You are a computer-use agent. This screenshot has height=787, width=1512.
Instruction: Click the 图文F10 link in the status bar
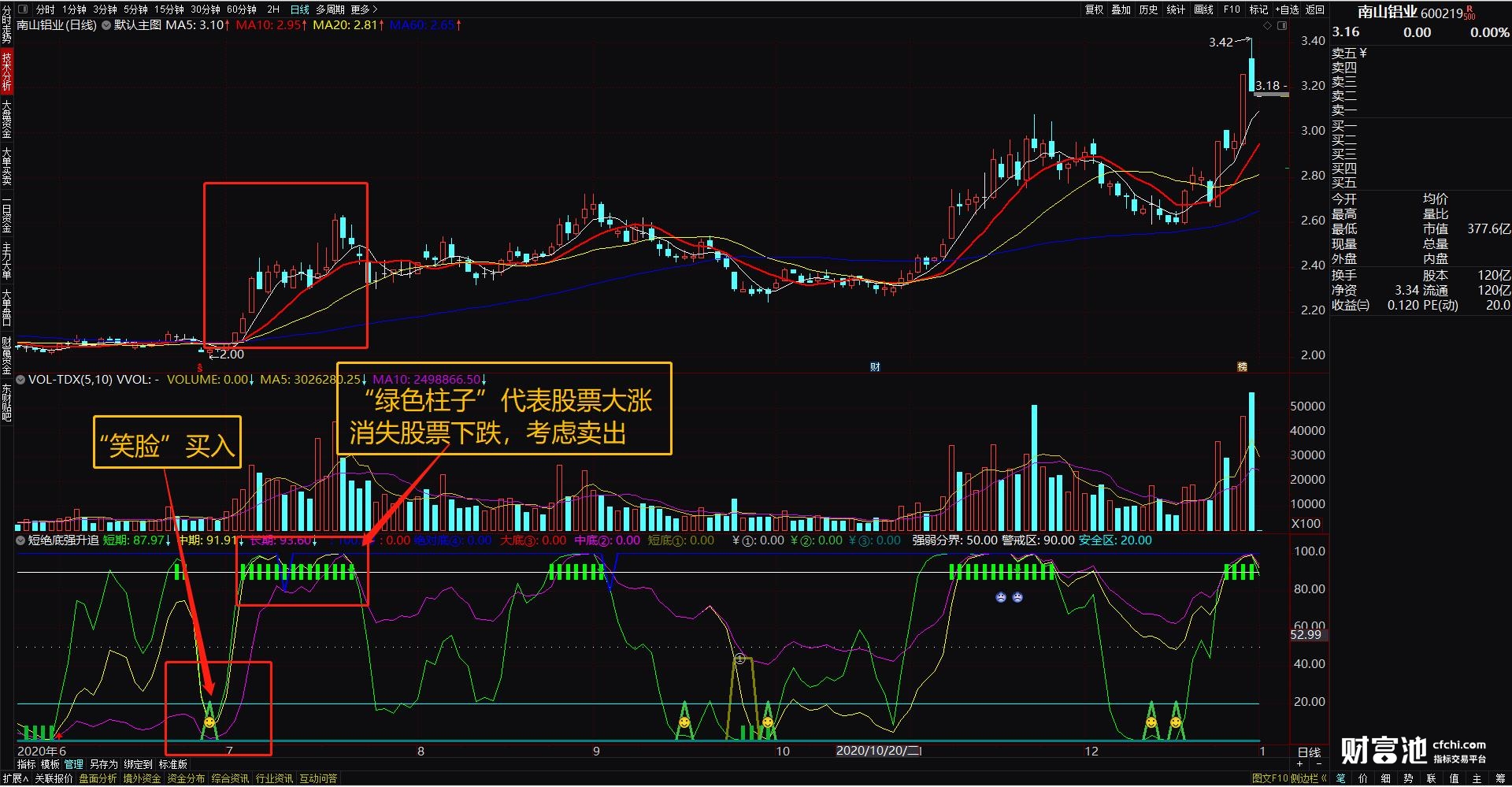pos(1269,779)
